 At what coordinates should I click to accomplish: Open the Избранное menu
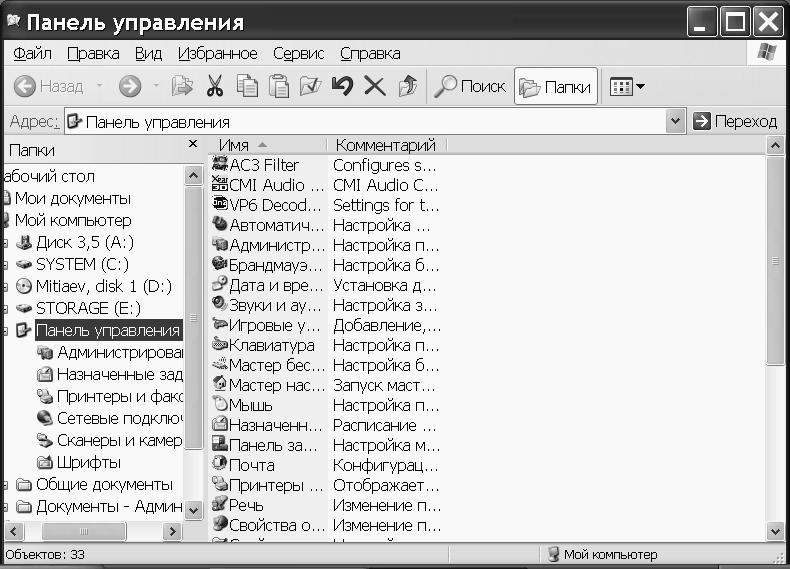click(218, 53)
